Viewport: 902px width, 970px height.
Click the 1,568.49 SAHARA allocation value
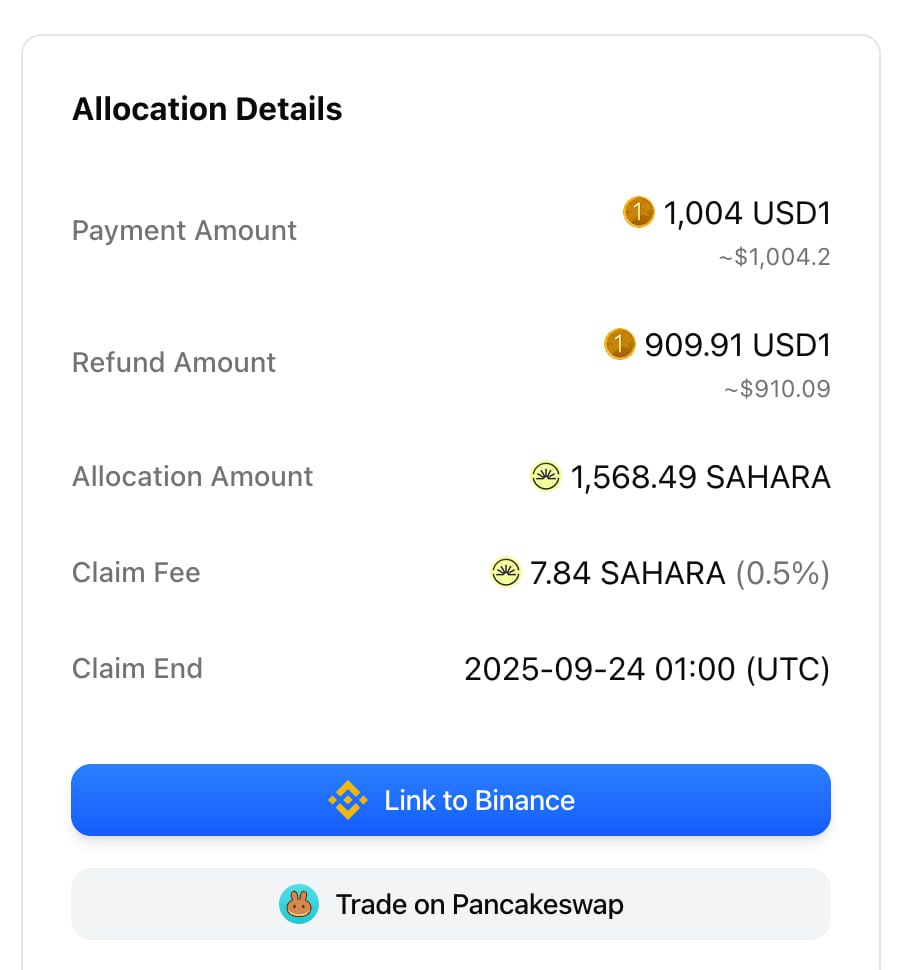coord(700,477)
